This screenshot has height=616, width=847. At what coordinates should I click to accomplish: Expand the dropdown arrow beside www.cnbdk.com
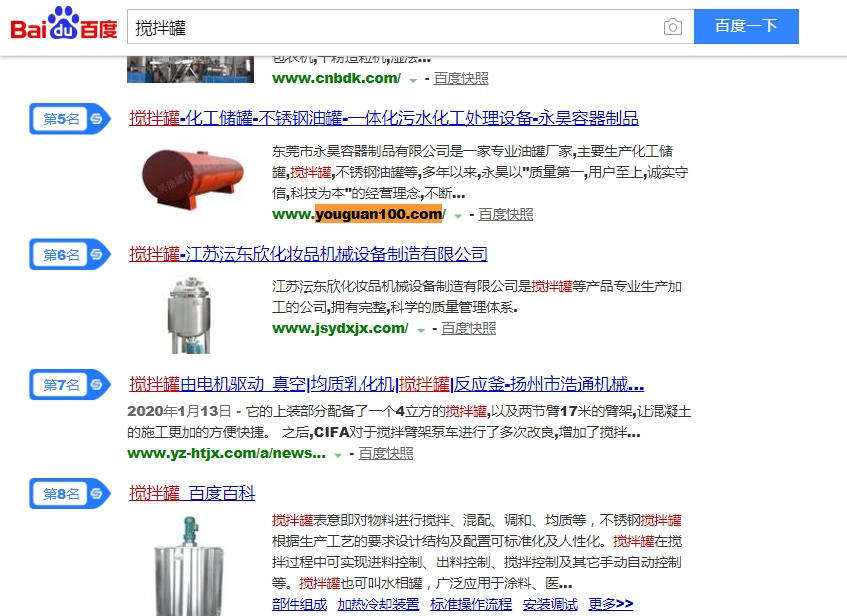click(x=413, y=80)
